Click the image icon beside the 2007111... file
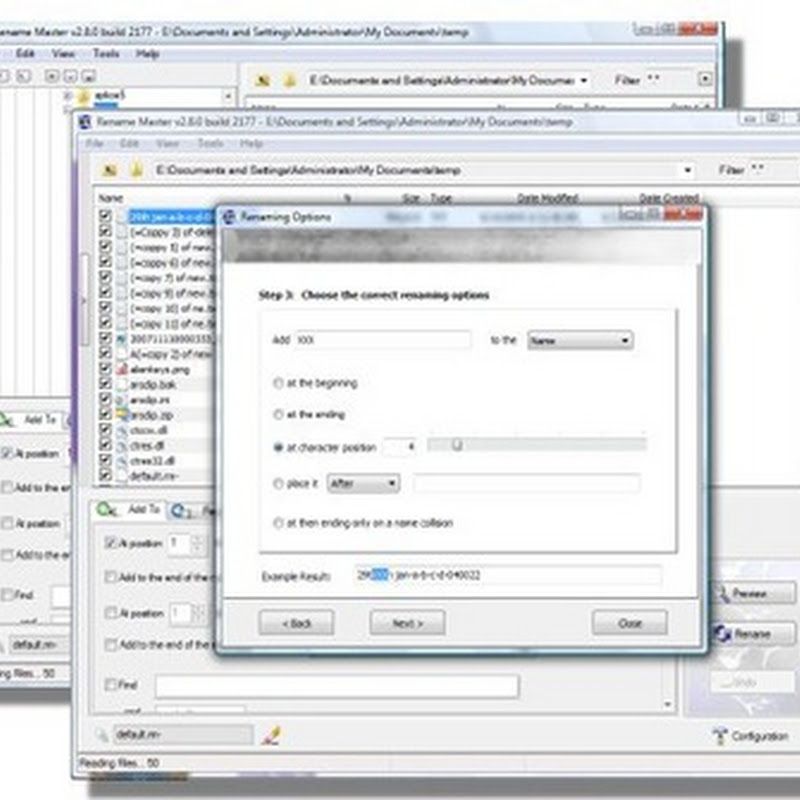 click(121, 339)
